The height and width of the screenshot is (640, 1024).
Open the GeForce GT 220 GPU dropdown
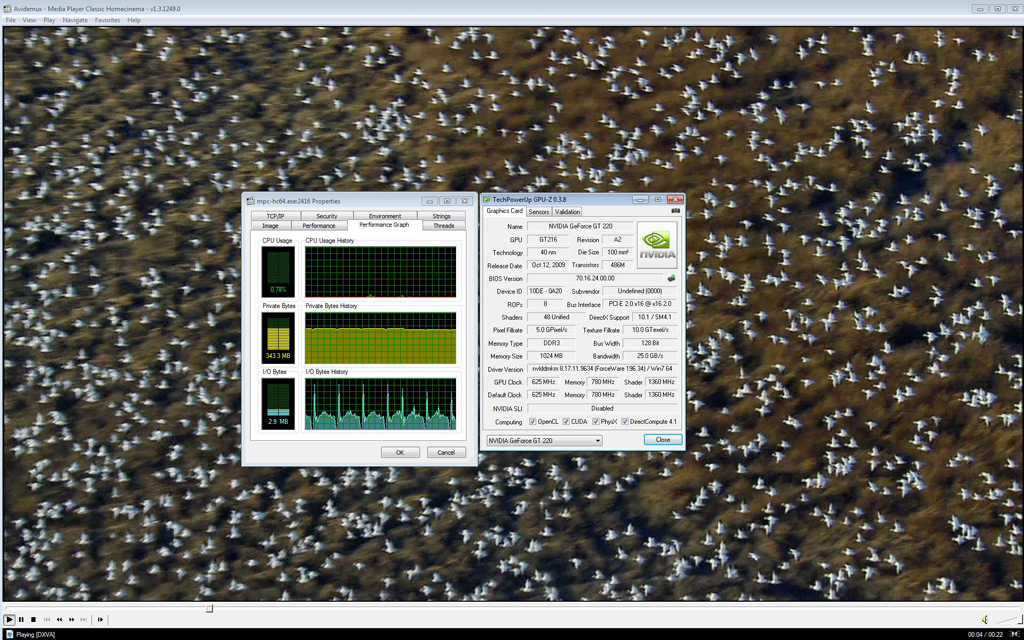(x=544, y=440)
